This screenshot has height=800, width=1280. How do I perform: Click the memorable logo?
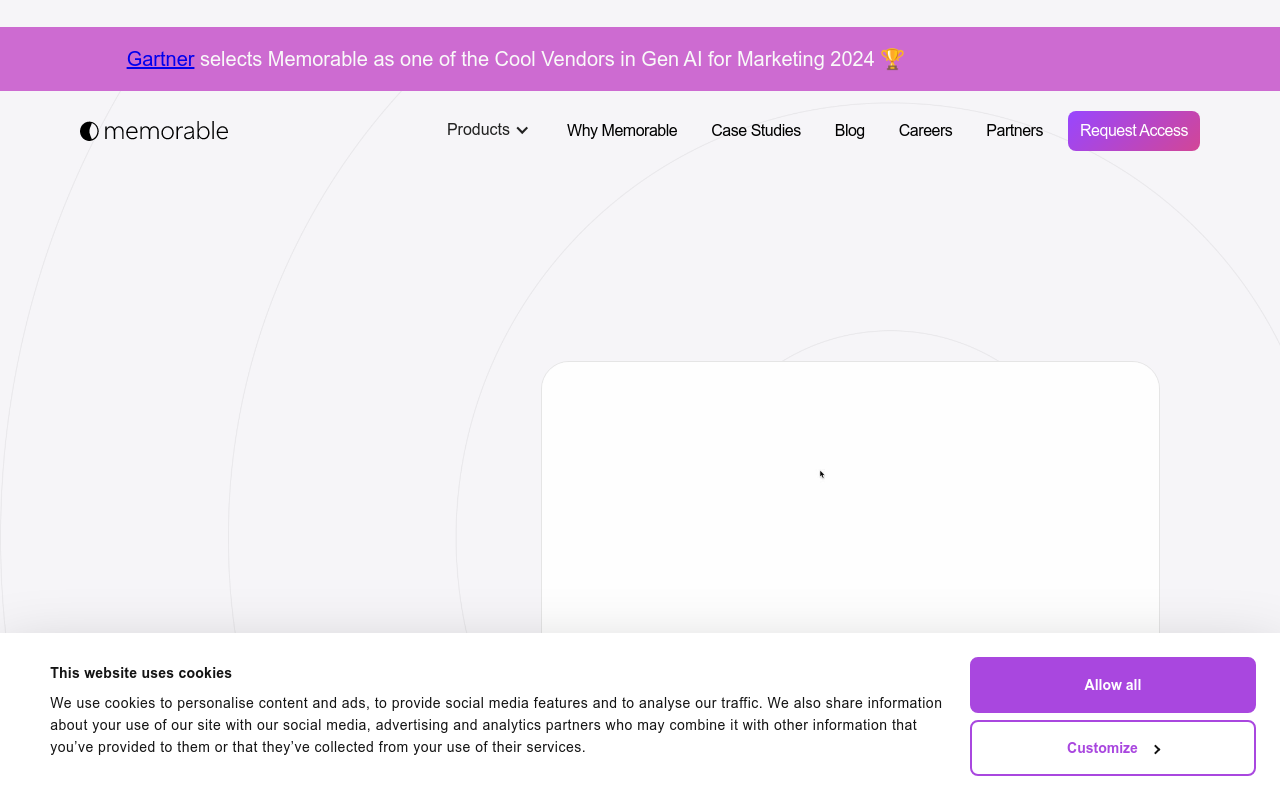click(x=154, y=131)
